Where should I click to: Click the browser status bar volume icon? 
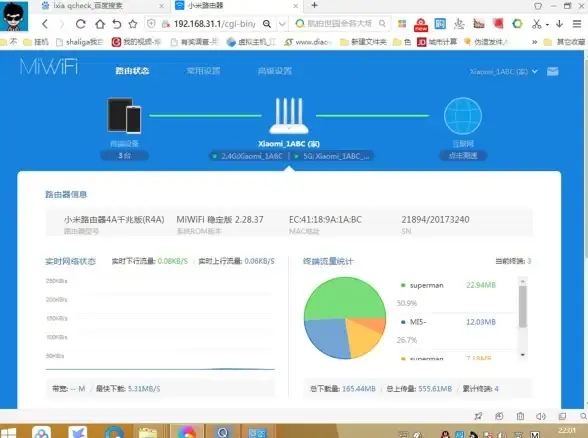(540, 416)
